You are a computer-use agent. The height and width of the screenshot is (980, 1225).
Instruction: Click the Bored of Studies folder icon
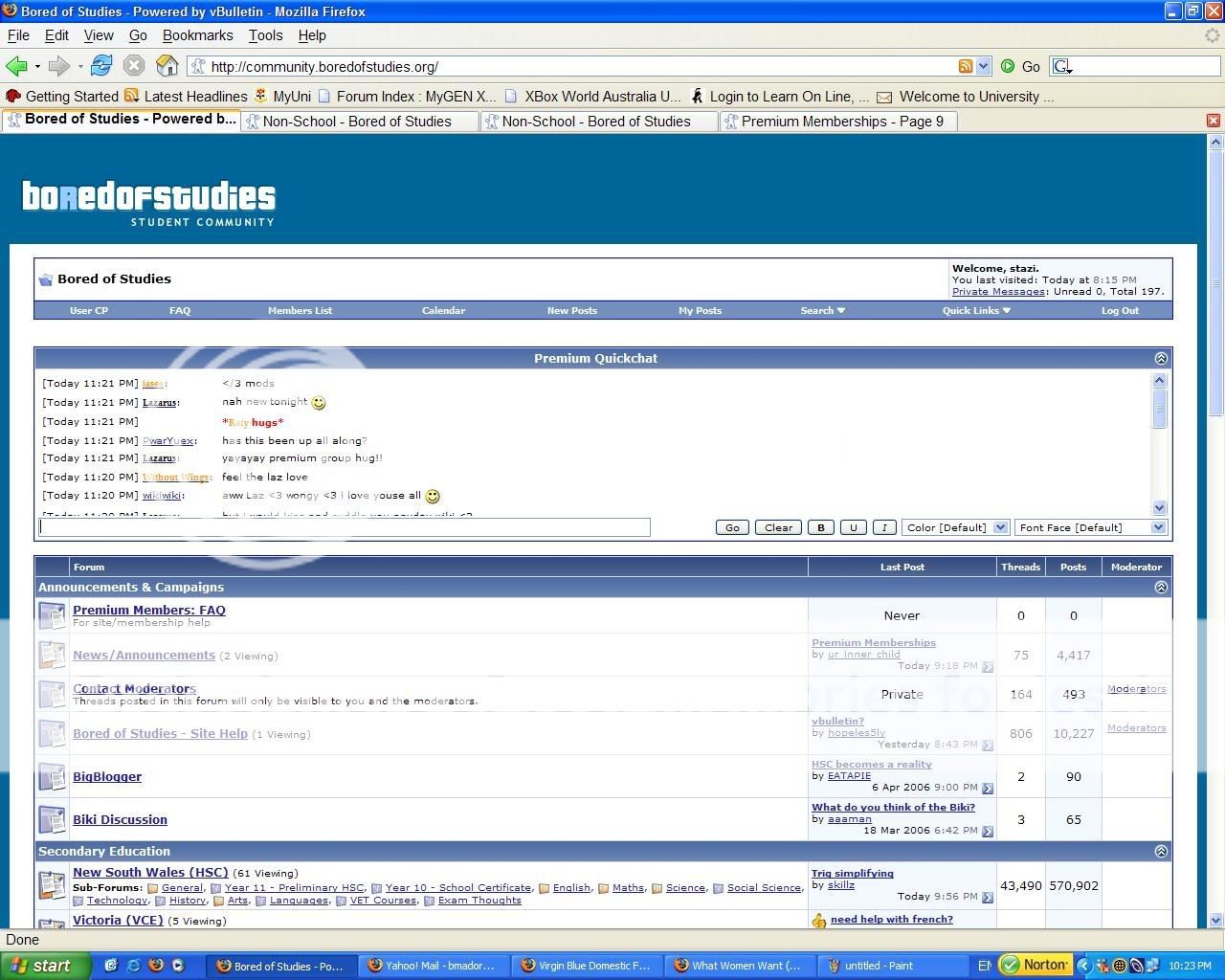click(45, 279)
